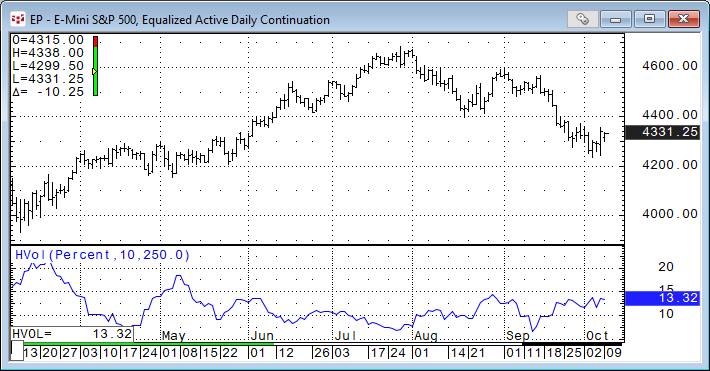
Task: Click the 4200.00 price scale label
Action: point(670,165)
